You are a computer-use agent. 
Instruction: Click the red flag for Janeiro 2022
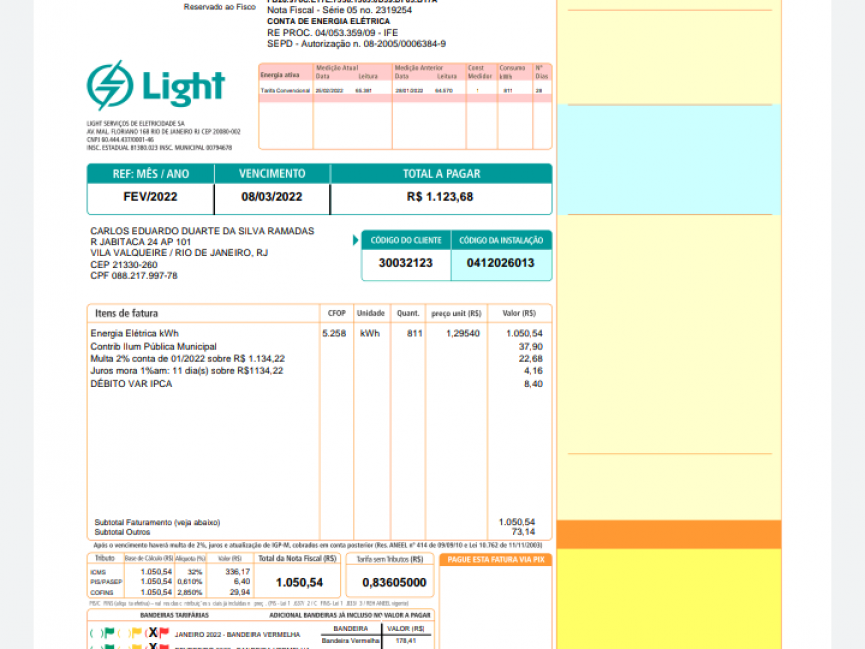pos(163,633)
